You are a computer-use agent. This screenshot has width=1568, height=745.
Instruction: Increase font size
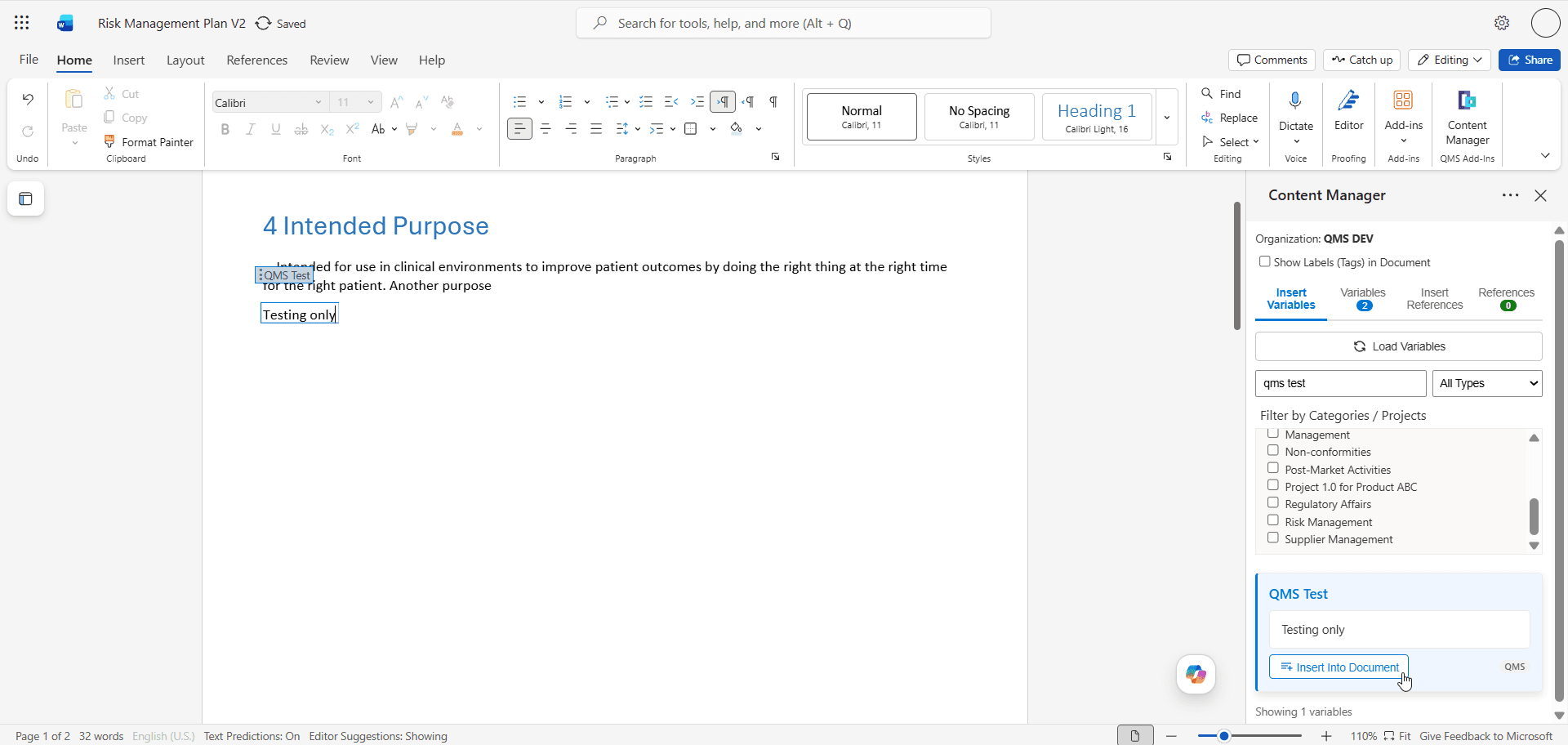396,102
